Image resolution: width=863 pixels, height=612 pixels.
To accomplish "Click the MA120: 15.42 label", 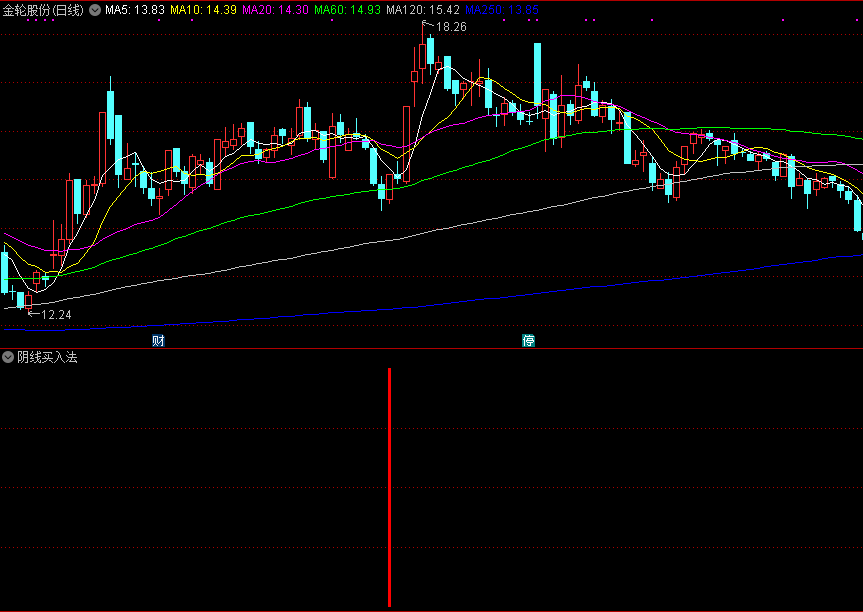I will point(423,10).
